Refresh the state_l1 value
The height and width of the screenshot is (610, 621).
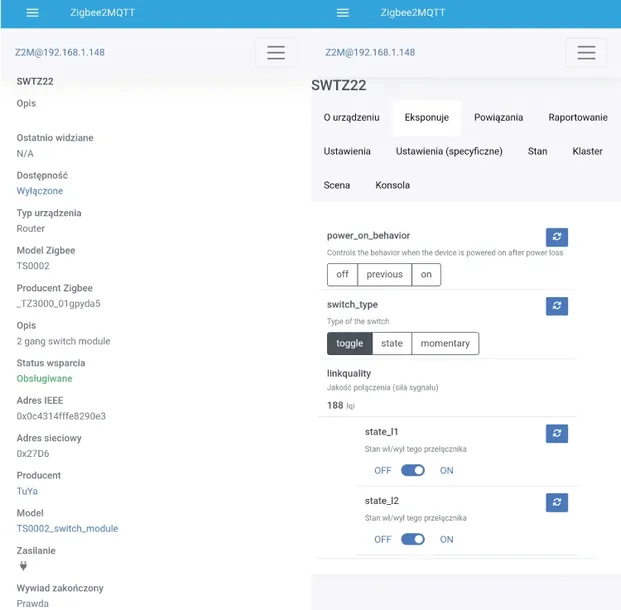pos(557,433)
